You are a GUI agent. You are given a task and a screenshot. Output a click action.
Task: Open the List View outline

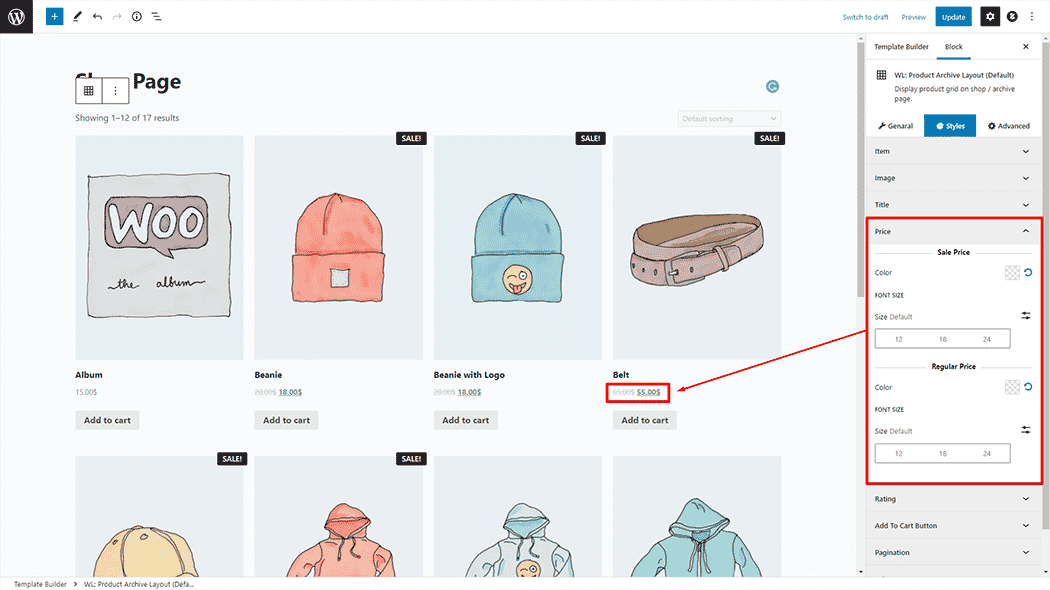[x=156, y=17]
